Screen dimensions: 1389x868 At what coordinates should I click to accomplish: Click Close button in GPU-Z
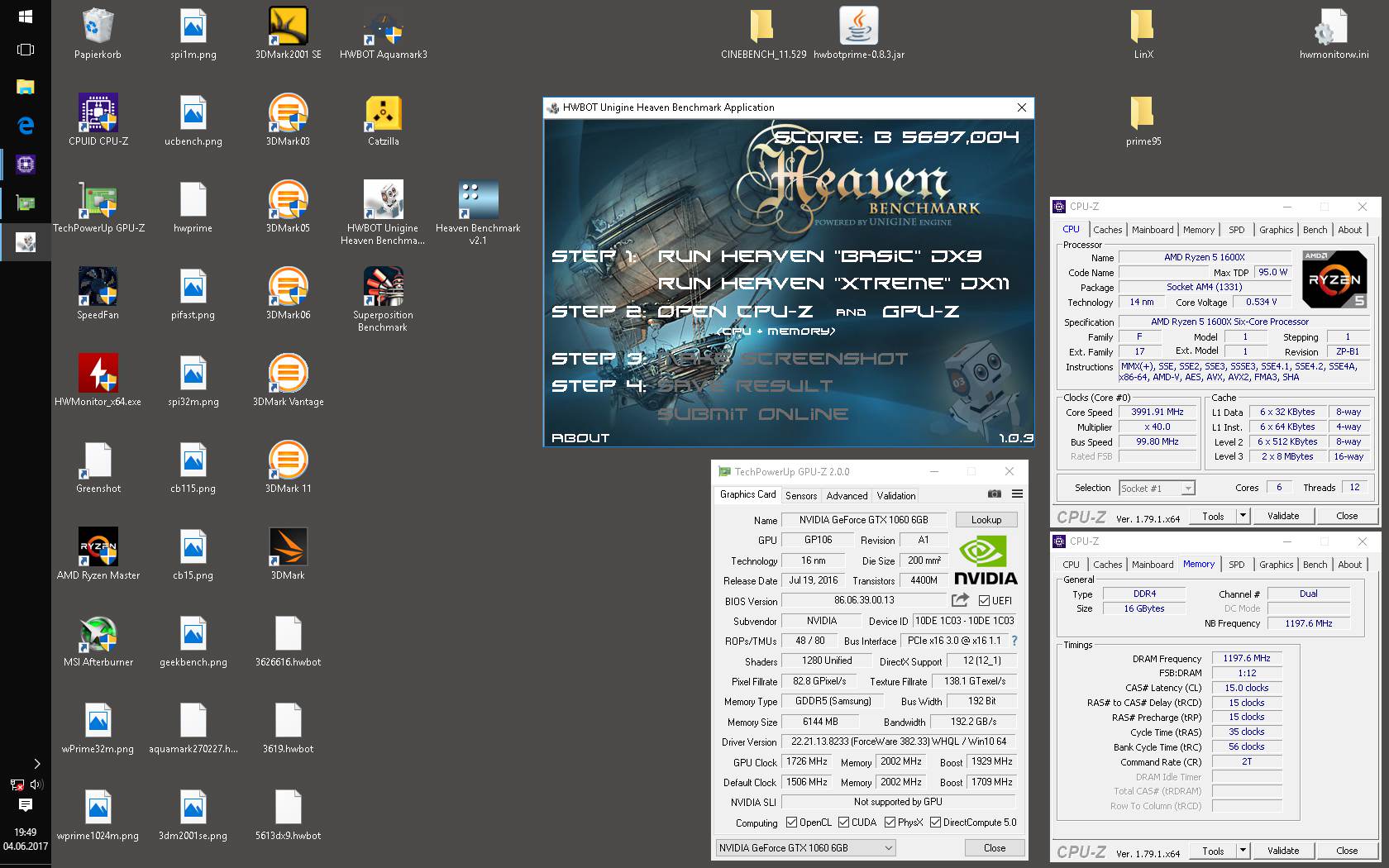click(x=995, y=848)
